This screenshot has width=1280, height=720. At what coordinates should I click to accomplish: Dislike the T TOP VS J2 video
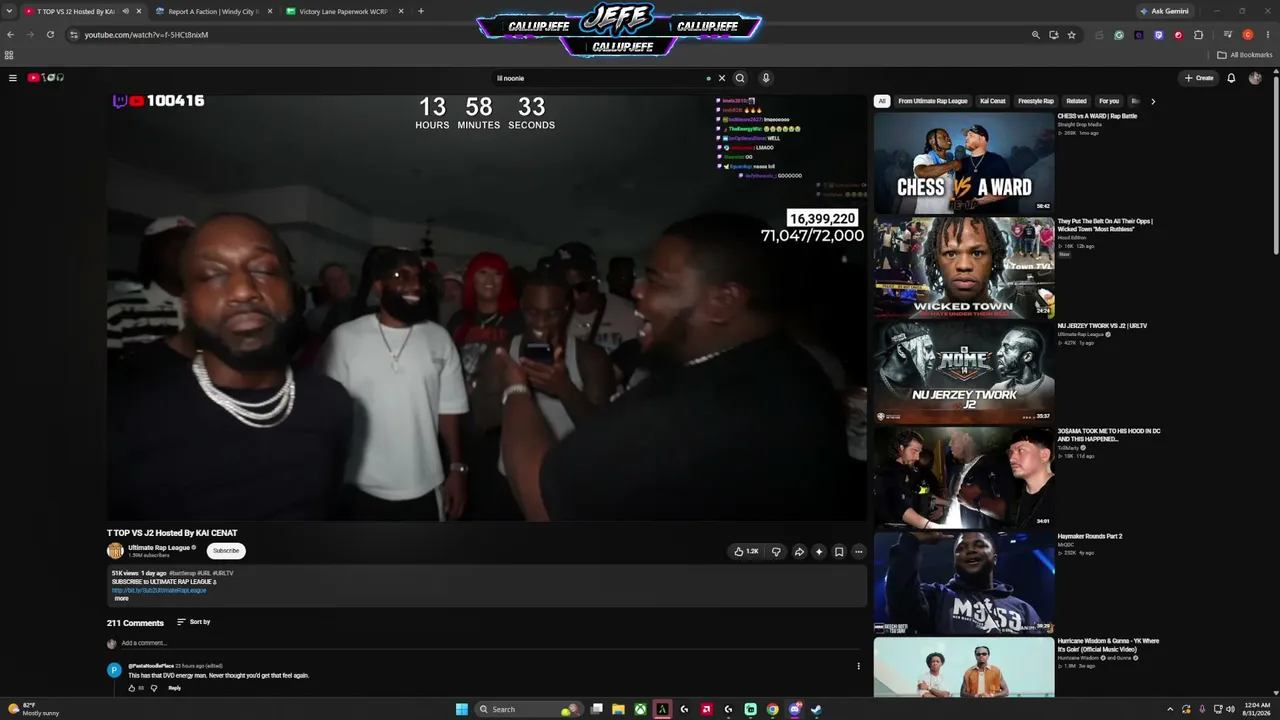point(776,551)
